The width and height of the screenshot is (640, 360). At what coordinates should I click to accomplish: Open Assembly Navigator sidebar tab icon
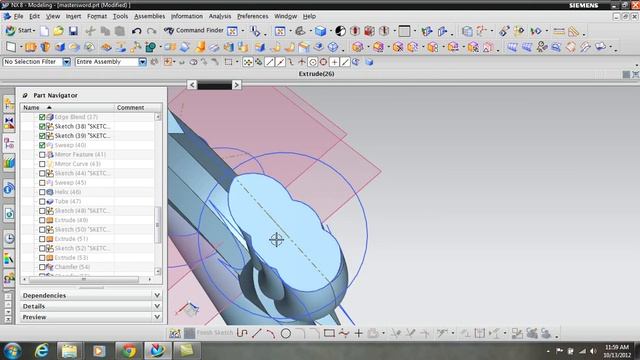[9, 104]
